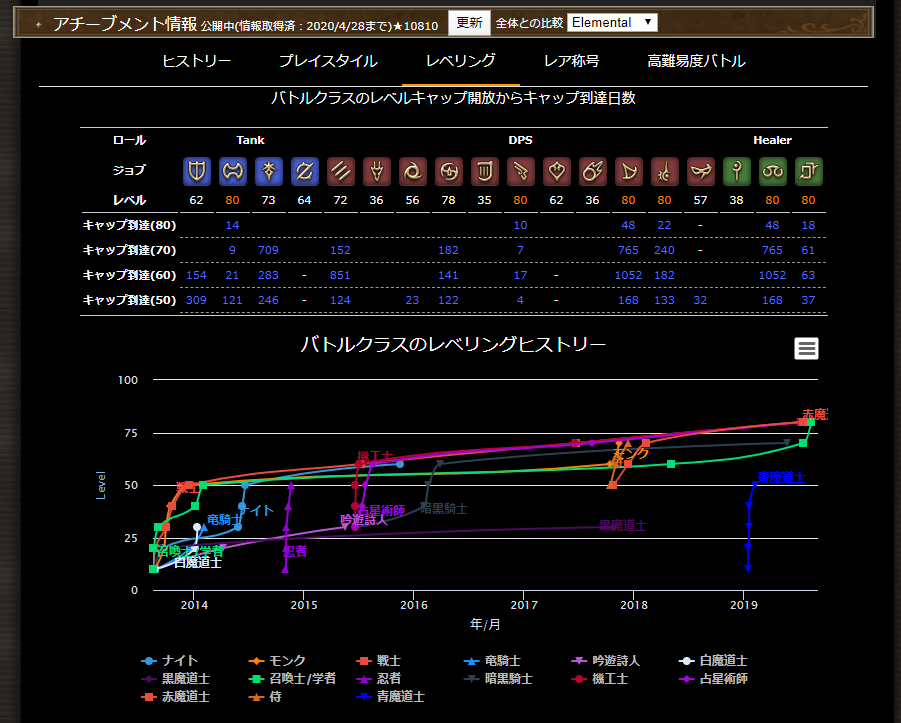This screenshot has width=901, height=723.
Task: Hide the 戦士 series via legend
Action: [x=379, y=661]
